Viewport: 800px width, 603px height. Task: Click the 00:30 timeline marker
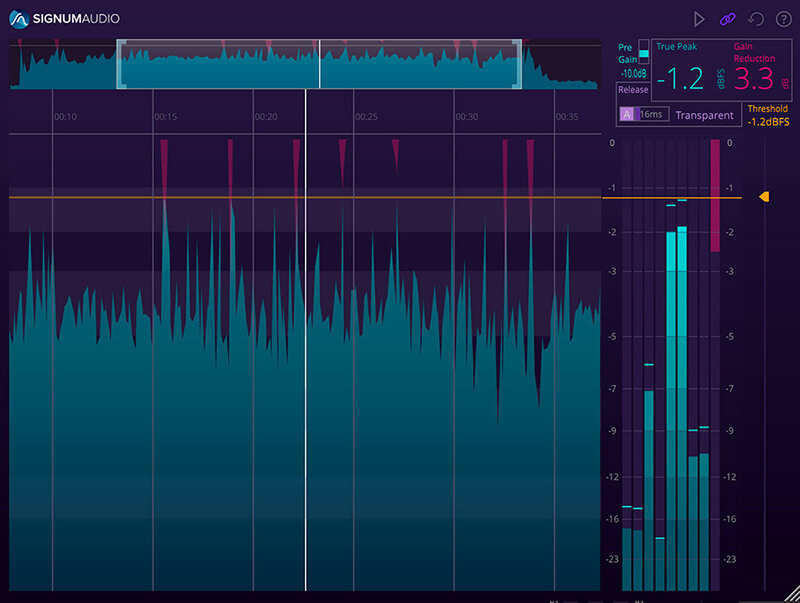point(466,117)
